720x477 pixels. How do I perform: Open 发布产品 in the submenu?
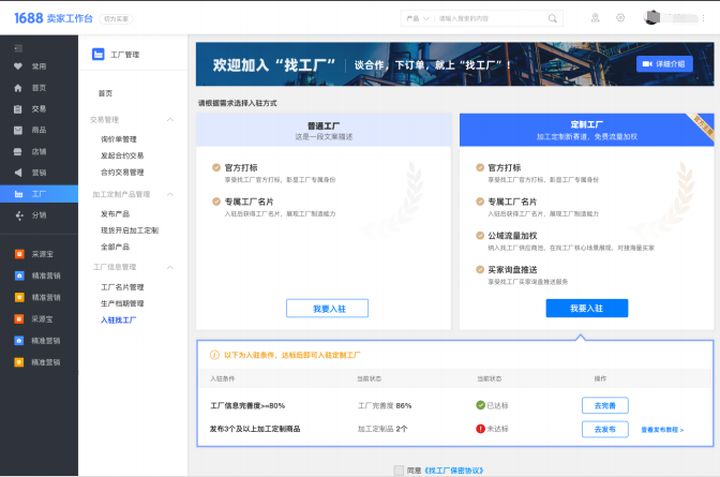click(x=115, y=213)
